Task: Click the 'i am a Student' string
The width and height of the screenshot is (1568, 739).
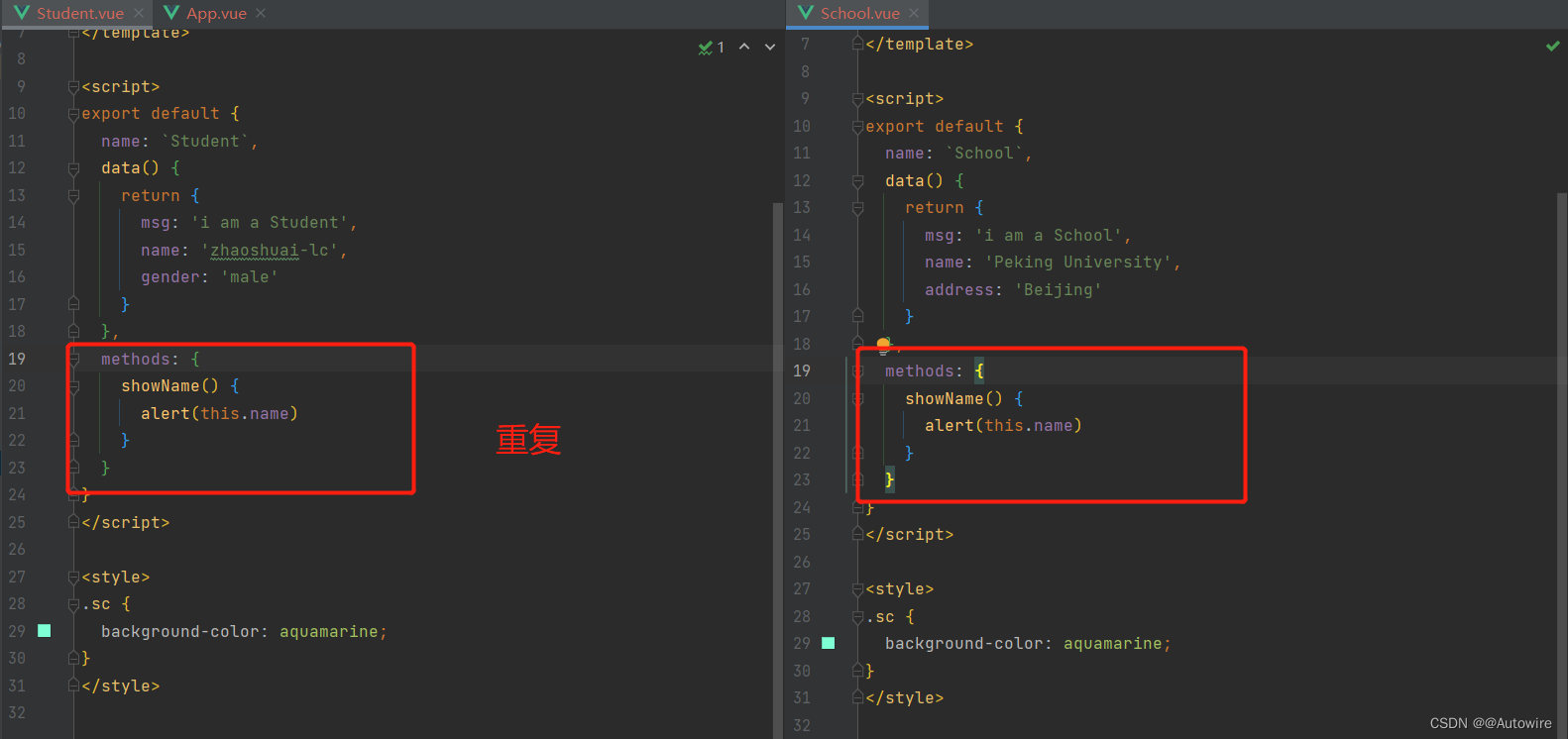Action: pyautogui.click(x=270, y=223)
